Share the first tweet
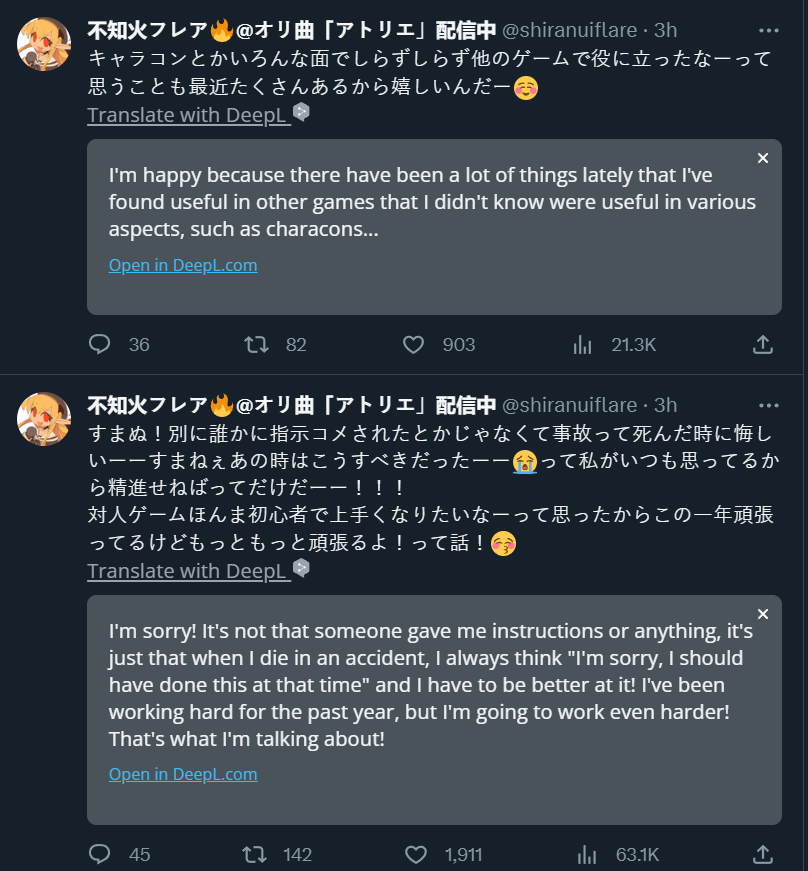The width and height of the screenshot is (808, 871). point(762,345)
